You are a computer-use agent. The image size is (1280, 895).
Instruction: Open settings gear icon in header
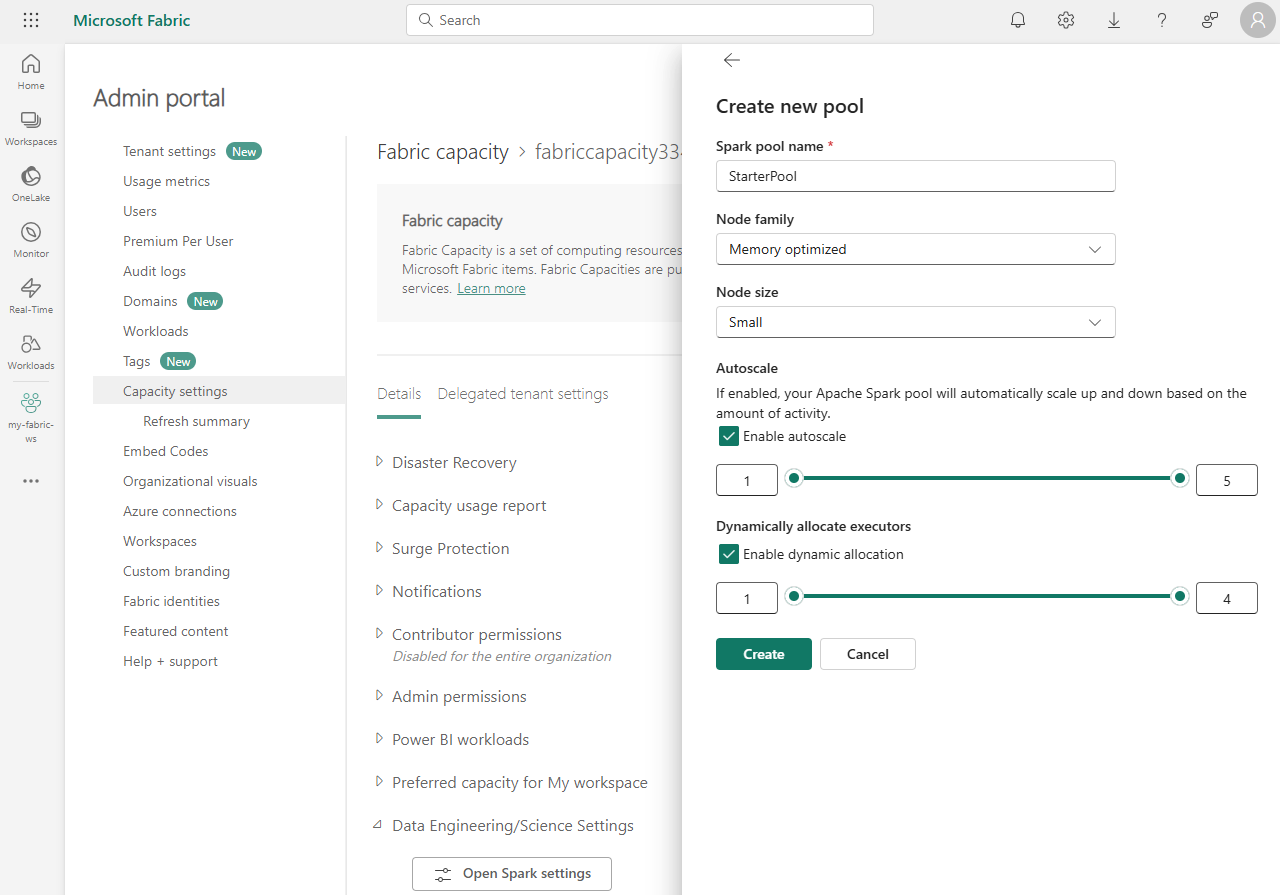click(x=1066, y=20)
